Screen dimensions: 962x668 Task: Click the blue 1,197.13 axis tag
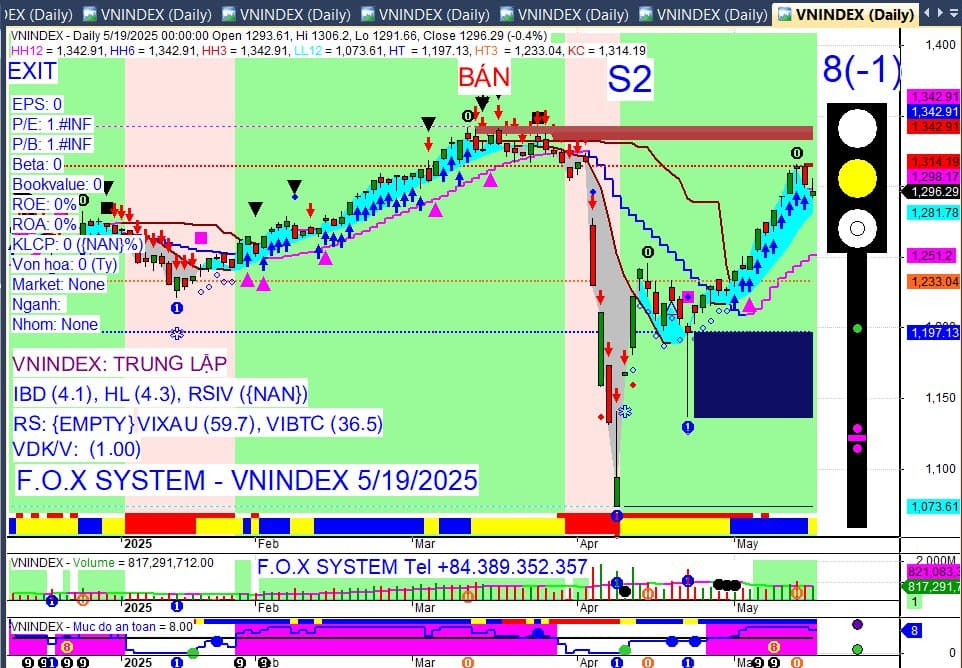tap(933, 332)
